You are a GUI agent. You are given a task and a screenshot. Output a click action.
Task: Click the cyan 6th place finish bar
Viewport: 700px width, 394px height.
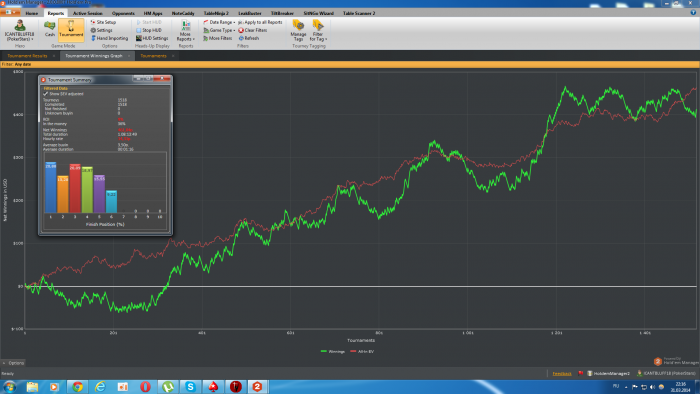(111, 202)
